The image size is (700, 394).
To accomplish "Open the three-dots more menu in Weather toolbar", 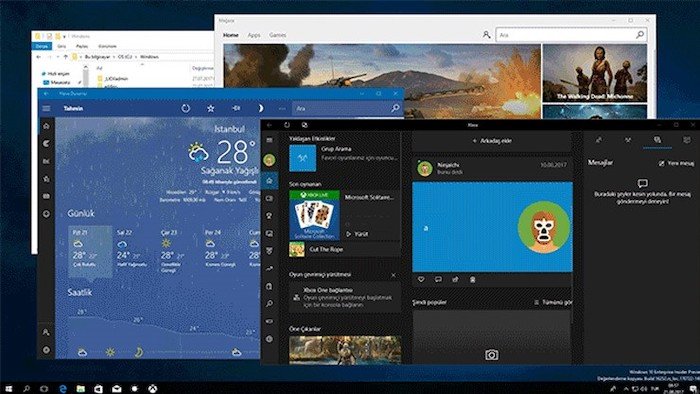I will 282,108.
